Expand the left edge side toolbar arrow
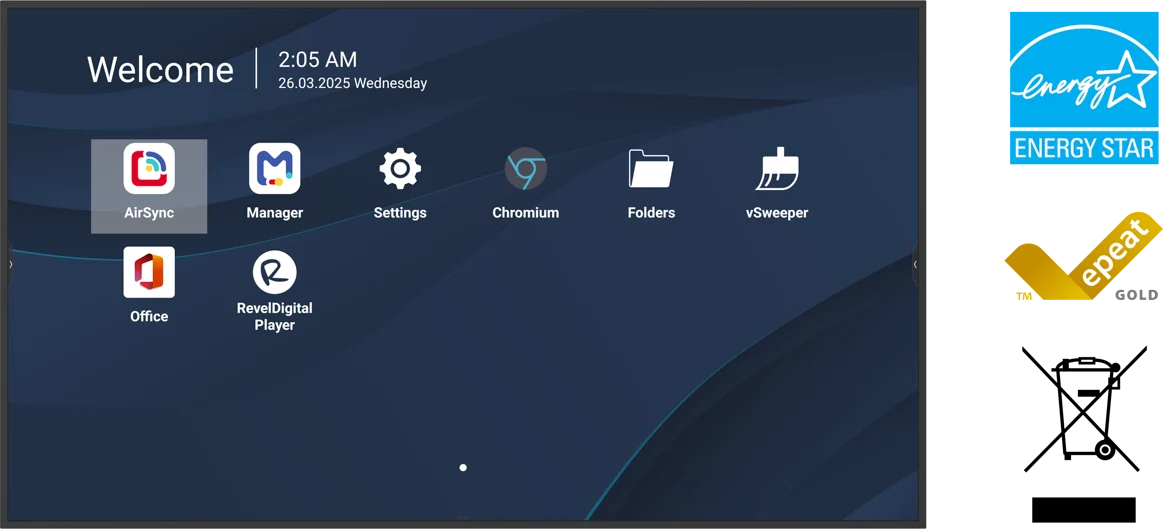This screenshot has height=529, width=1163. (x=10, y=263)
